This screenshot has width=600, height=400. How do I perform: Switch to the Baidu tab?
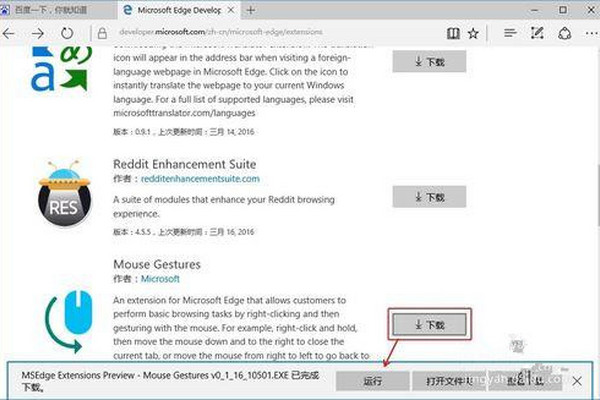click(57, 10)
